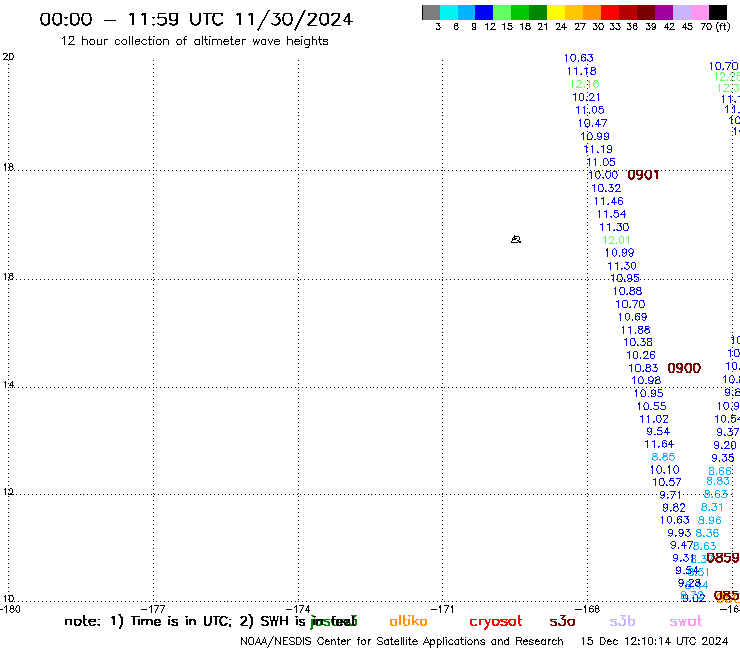Click the bright red 30-33 ft legend swatch
Screen dimensions: 740x650
(610, 12)
